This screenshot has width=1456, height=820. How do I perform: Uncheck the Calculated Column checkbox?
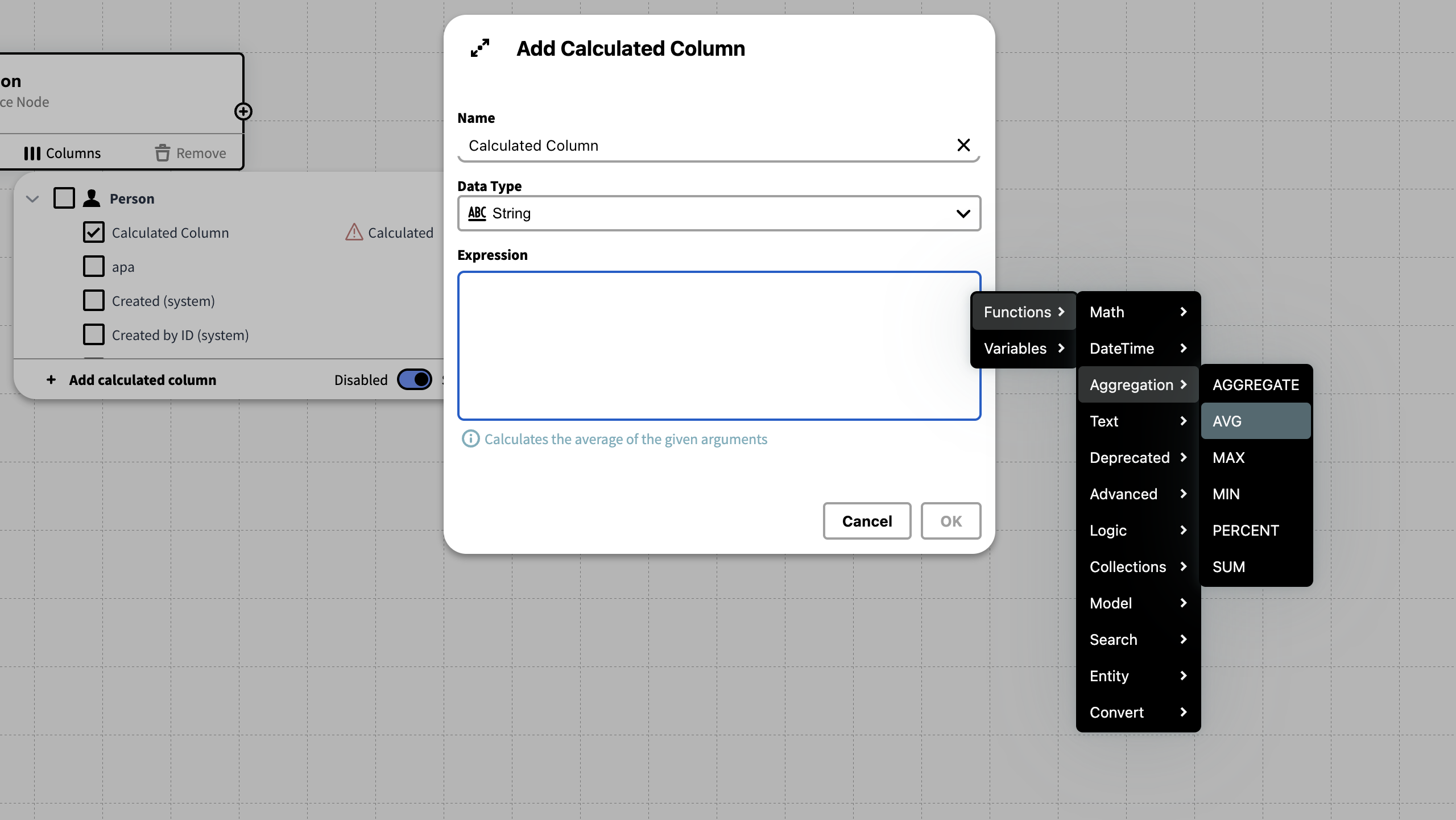pos(94,232)
